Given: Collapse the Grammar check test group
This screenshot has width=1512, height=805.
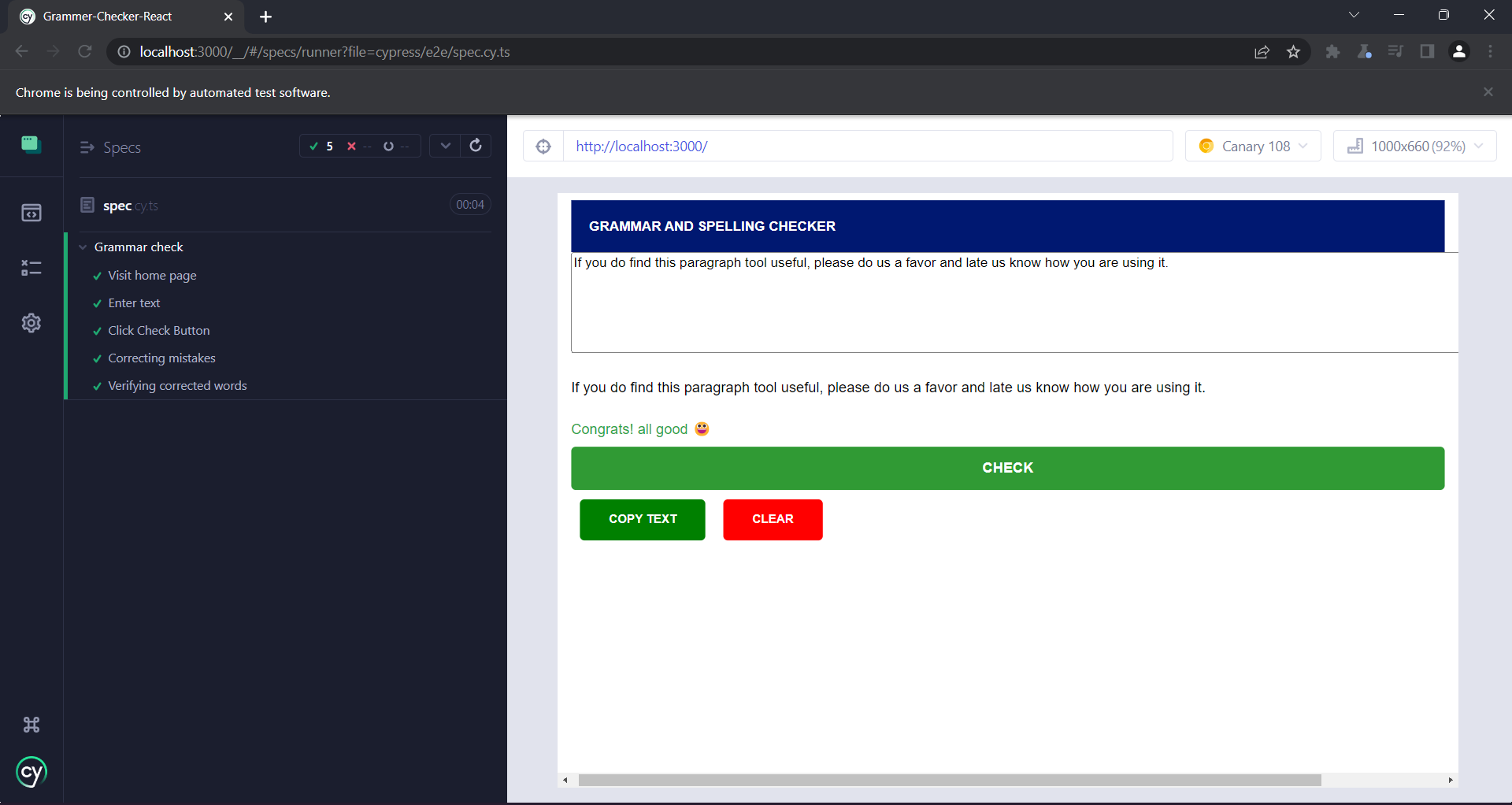Looking at the screenshot, I should pos(83,247).
